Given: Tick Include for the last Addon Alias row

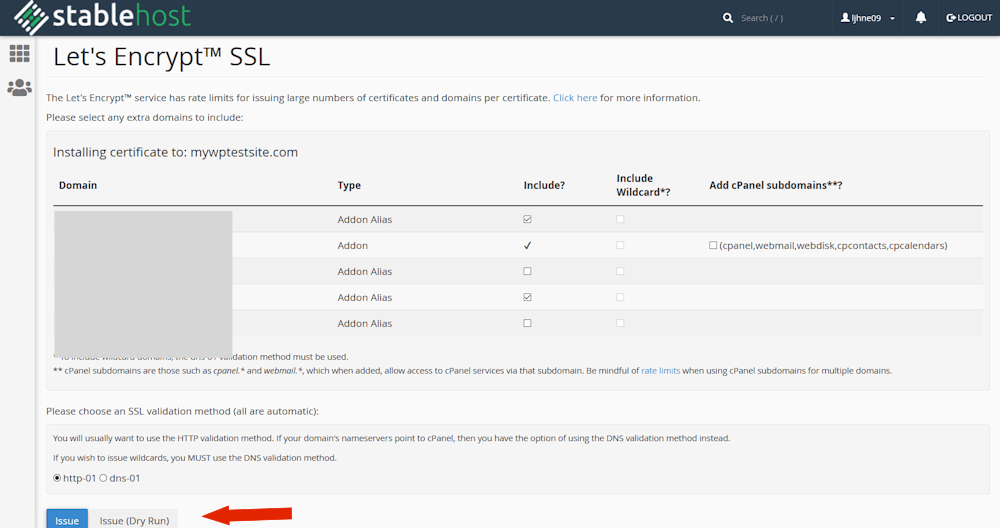Looking at the screenshot, I should click(x=527, y=323).
